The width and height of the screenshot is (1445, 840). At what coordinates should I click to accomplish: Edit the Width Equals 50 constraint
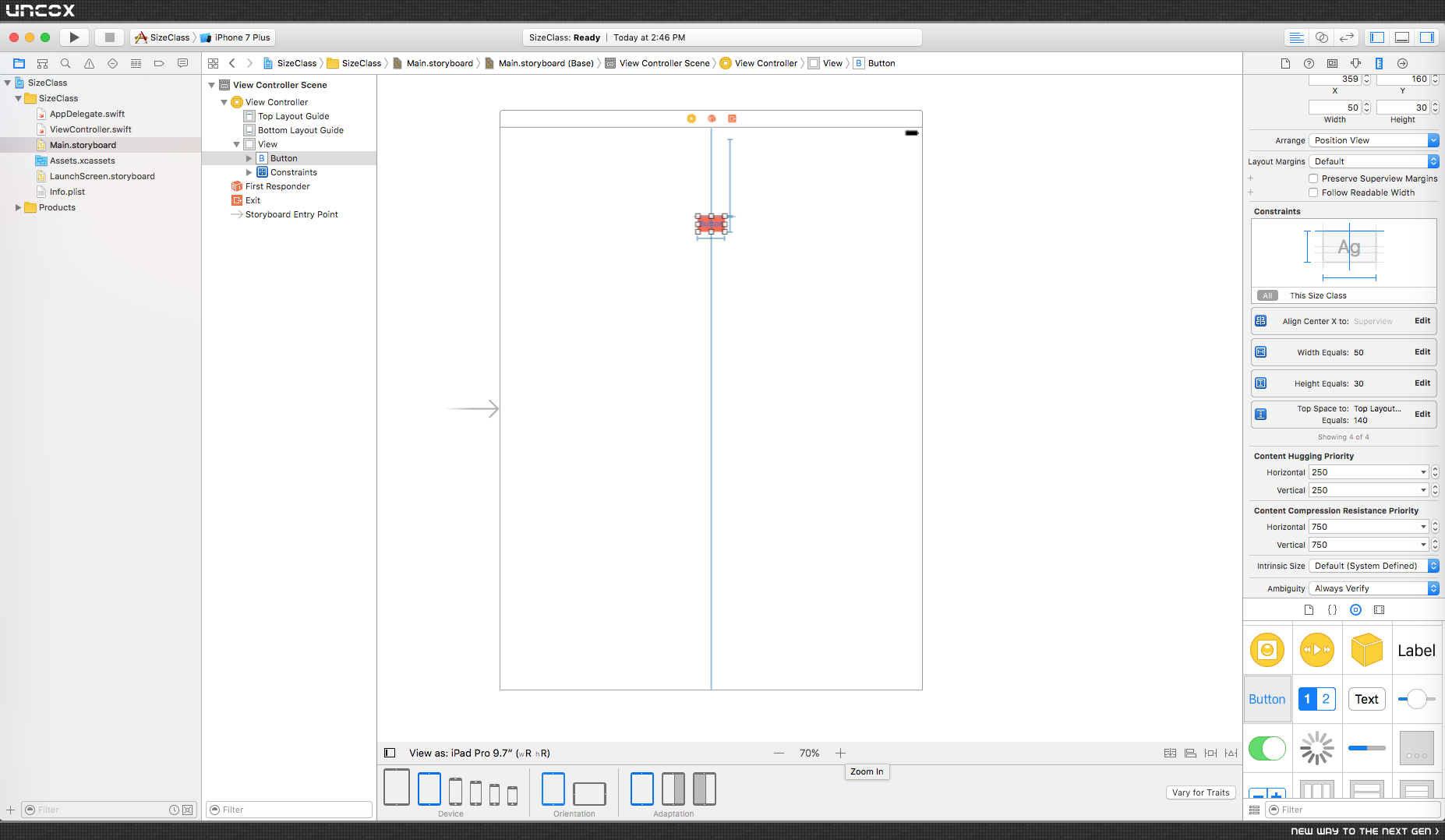(1422, 352)
